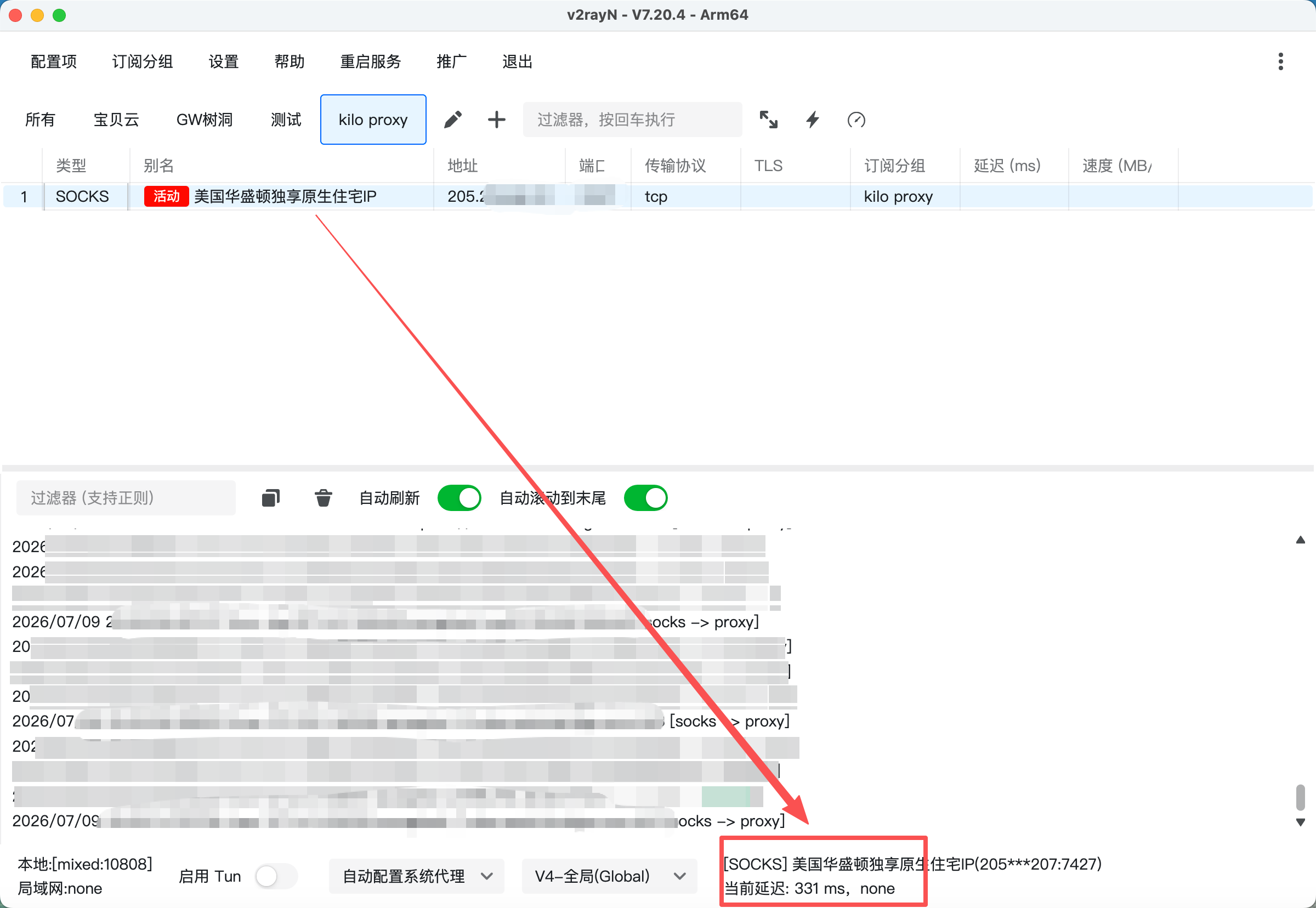Viewport: 1316px width, 908px height.
Task: Click the plus add subscription icon
Action: coord(497,120)
